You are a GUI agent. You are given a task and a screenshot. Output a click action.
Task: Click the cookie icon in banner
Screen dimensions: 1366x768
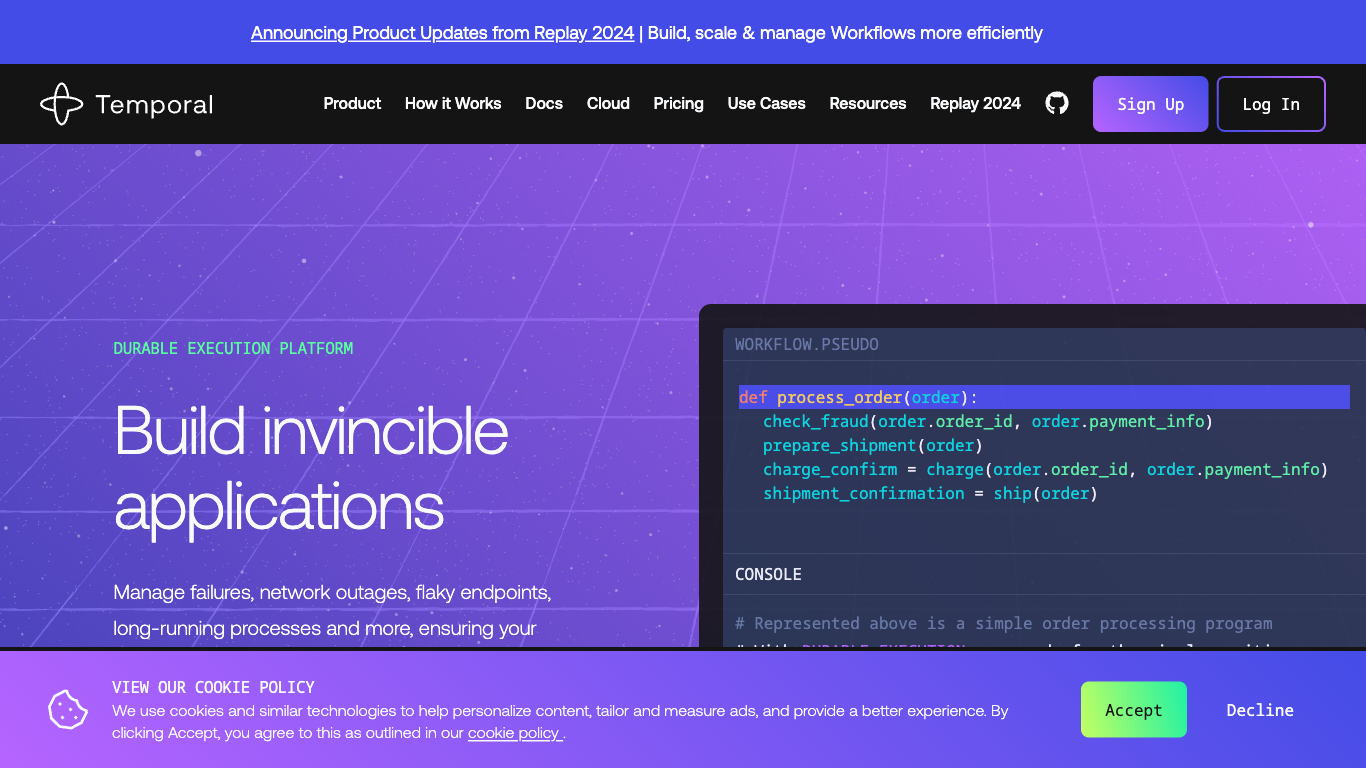tap(68, 709)
